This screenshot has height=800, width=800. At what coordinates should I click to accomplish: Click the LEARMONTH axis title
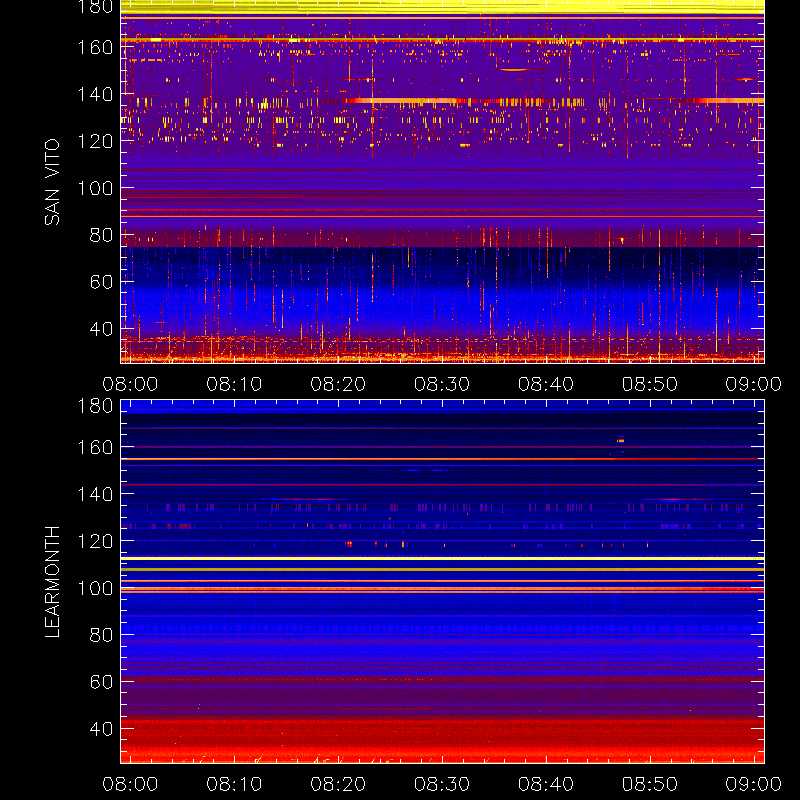[x=53, y=582]
